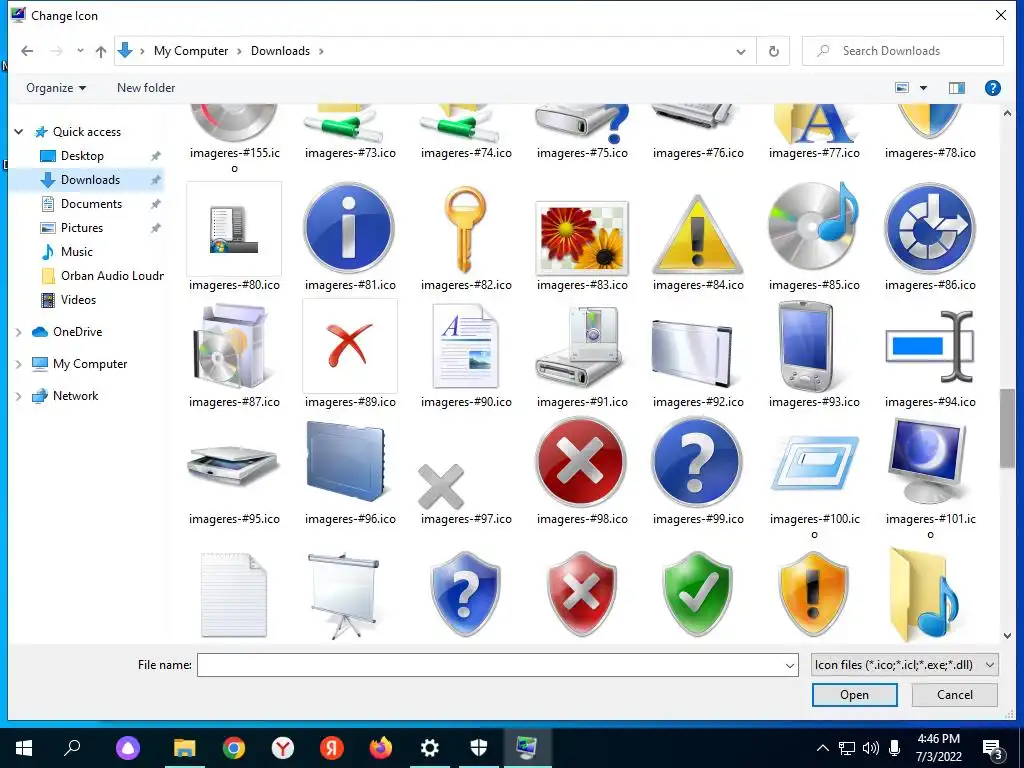The image size is (1024, 768).
Task: Choose the PDA phone icon imageres-#93.ico
Action: [807, 345]
